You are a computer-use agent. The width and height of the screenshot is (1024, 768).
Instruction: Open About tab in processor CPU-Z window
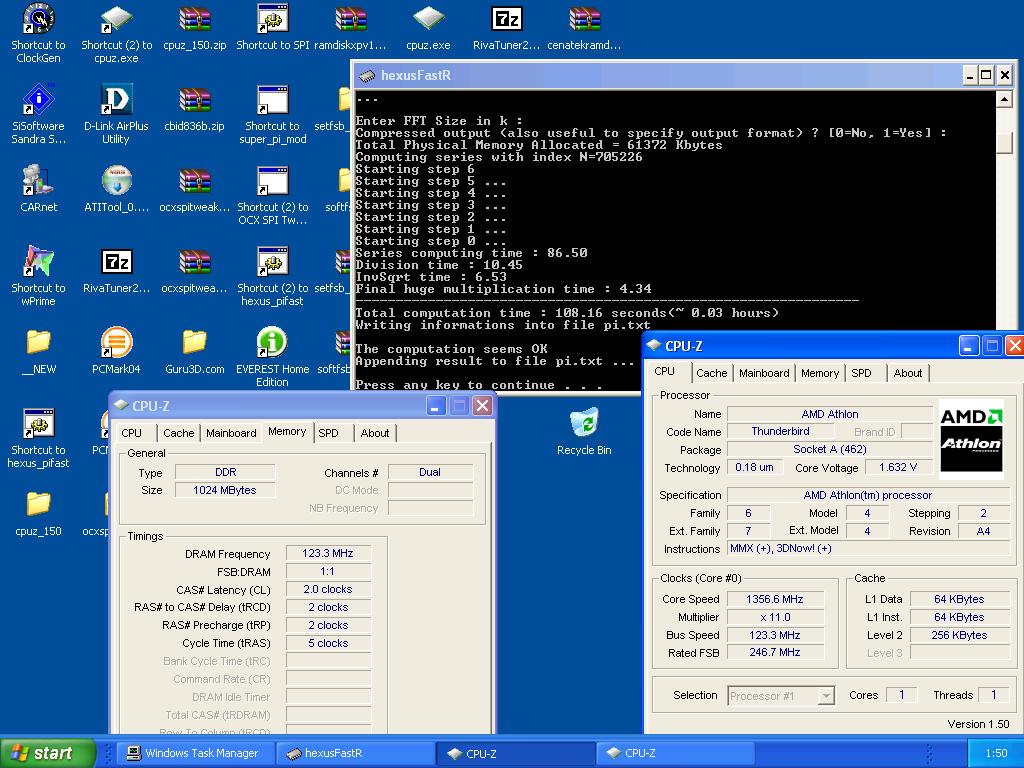908,373
